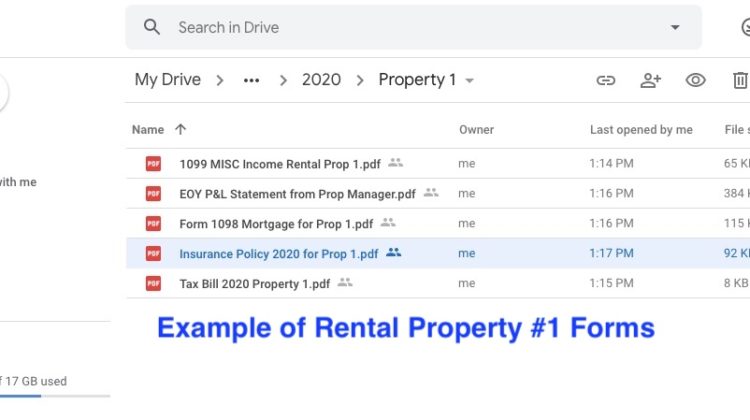The height and width of the screenshot is (420, 750).
Task: Expand the Property 1 folder dropdown
Action: pyautogui.click(x=470, y=81)
